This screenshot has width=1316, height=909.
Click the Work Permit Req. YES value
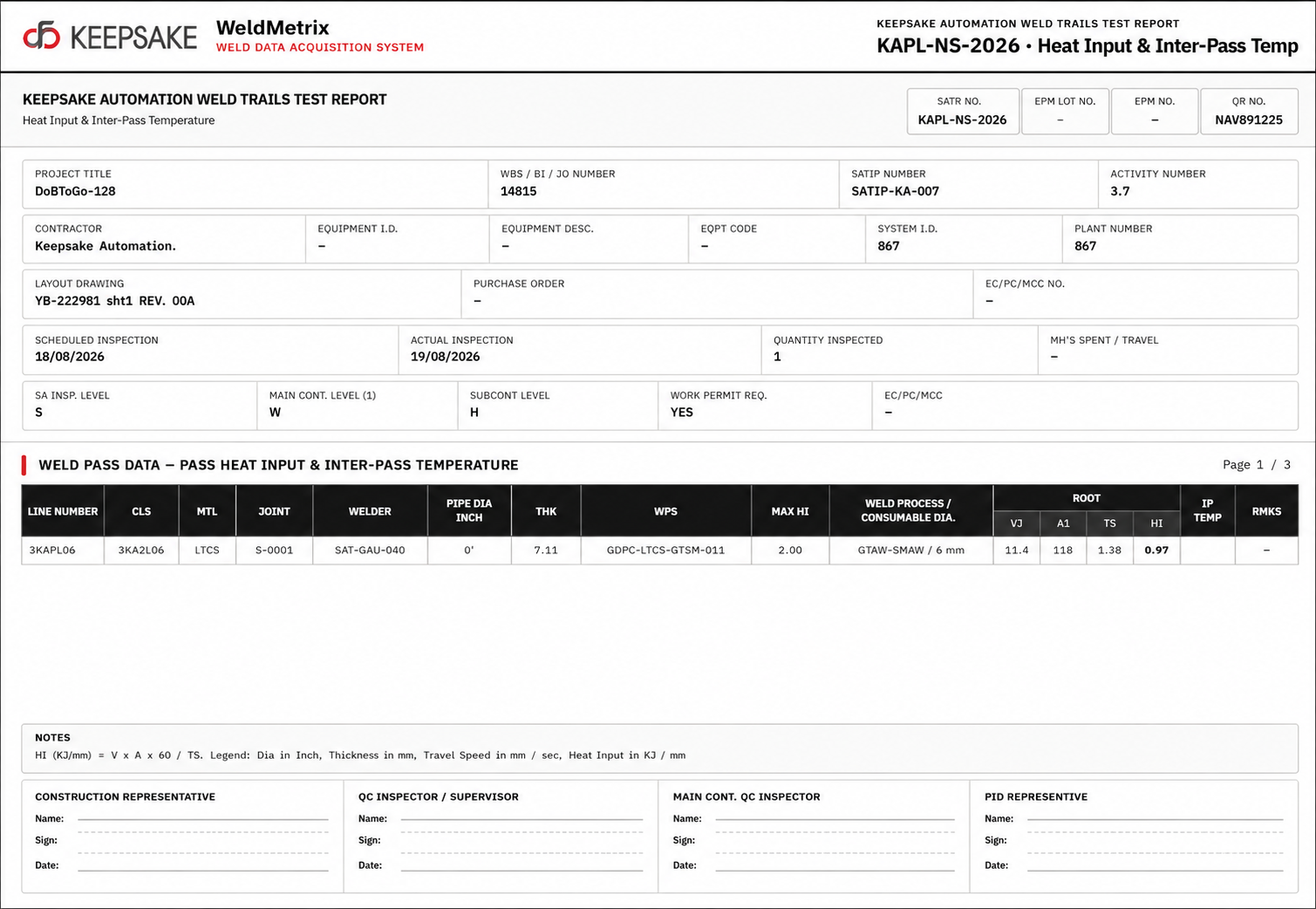pyautogui.click(x=681, y=413)
